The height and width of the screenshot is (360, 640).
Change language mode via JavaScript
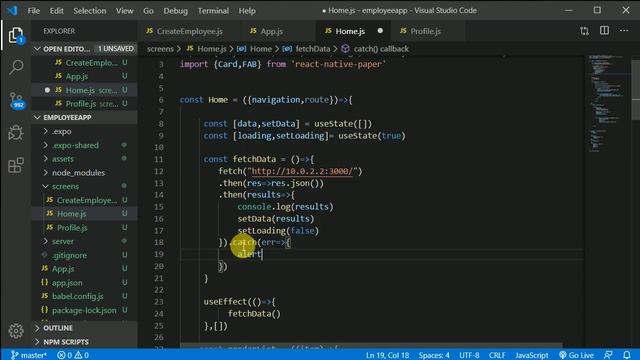(531, 355)
